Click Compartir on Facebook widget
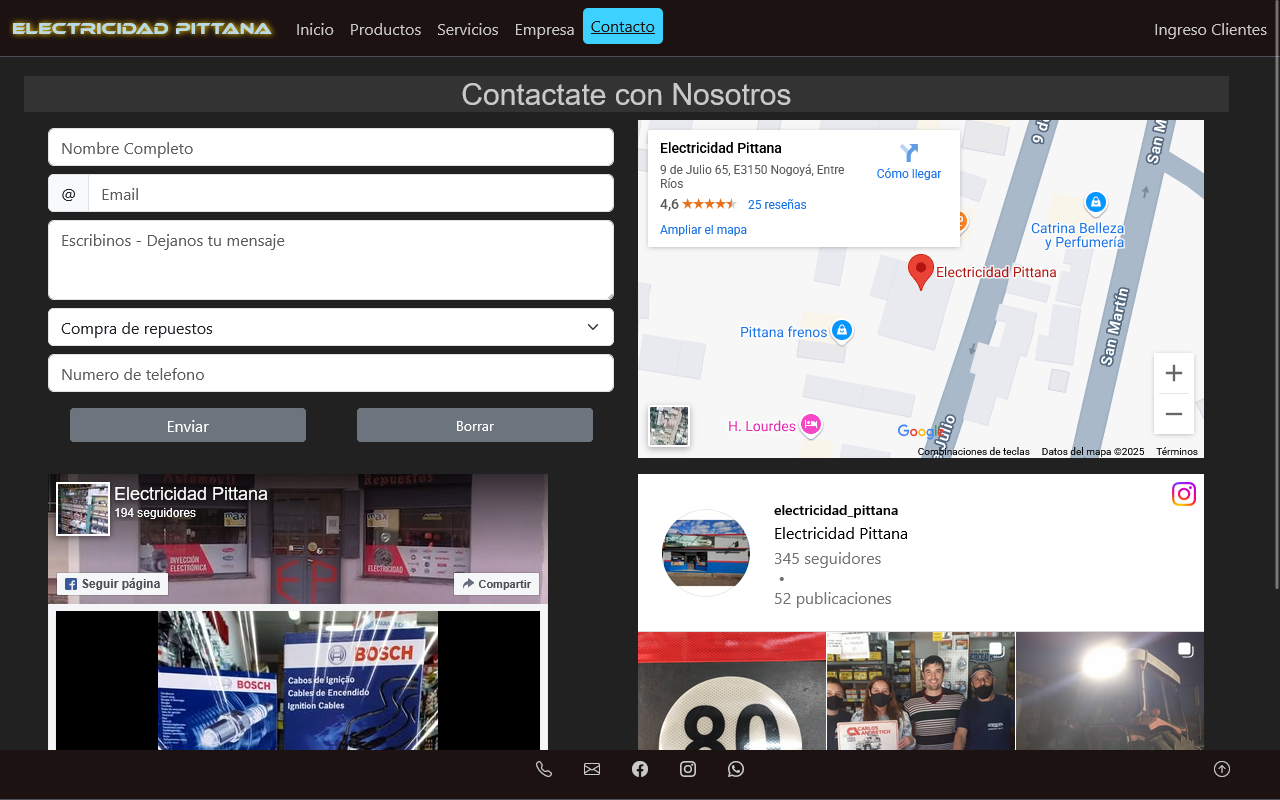Image resolution: width=1280 pixels, height=800 pixels. click(496, 584)
